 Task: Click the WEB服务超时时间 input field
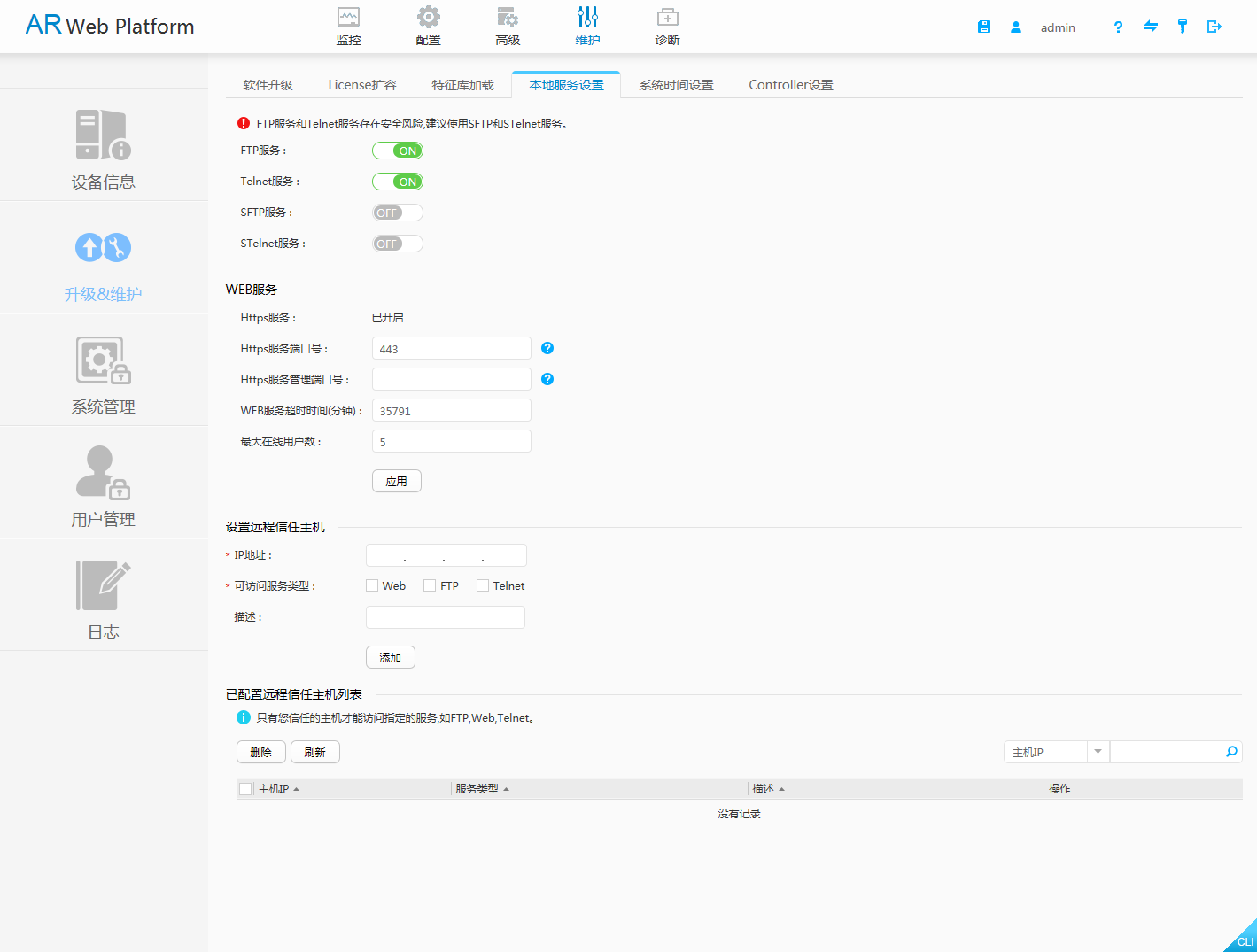click(x=451, y=411)
